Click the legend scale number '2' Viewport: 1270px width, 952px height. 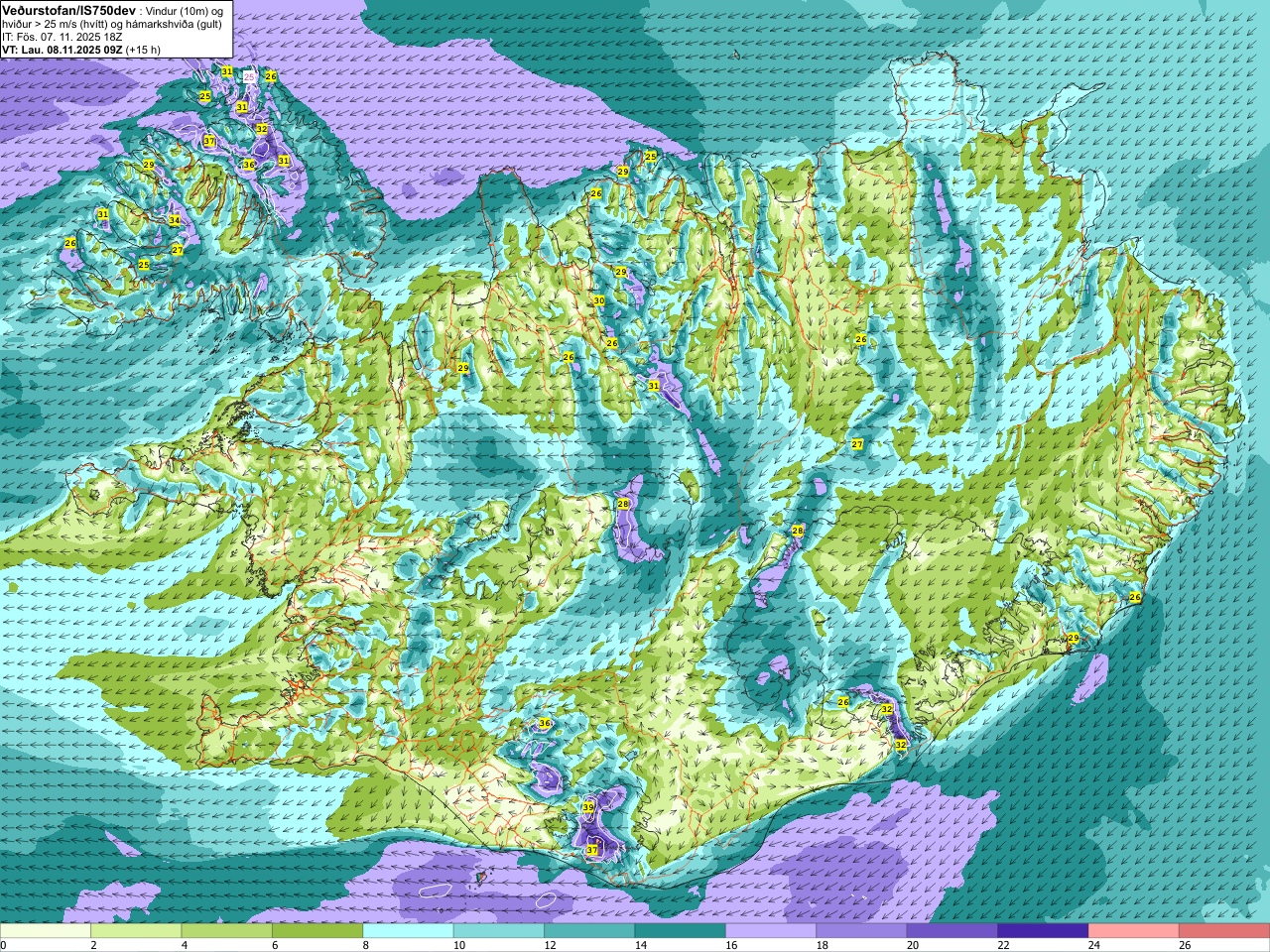pos(93,945)
